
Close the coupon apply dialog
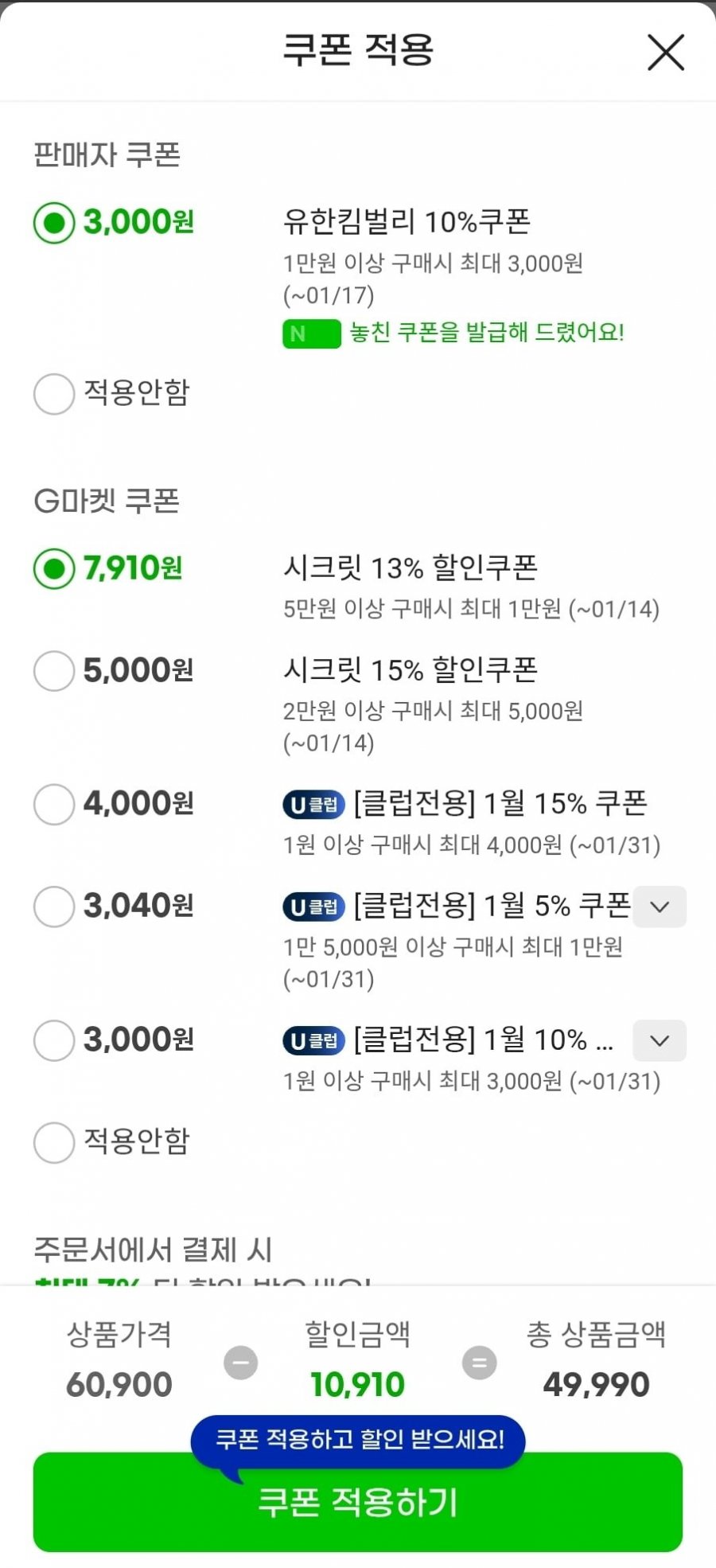(x=665, y=53)
